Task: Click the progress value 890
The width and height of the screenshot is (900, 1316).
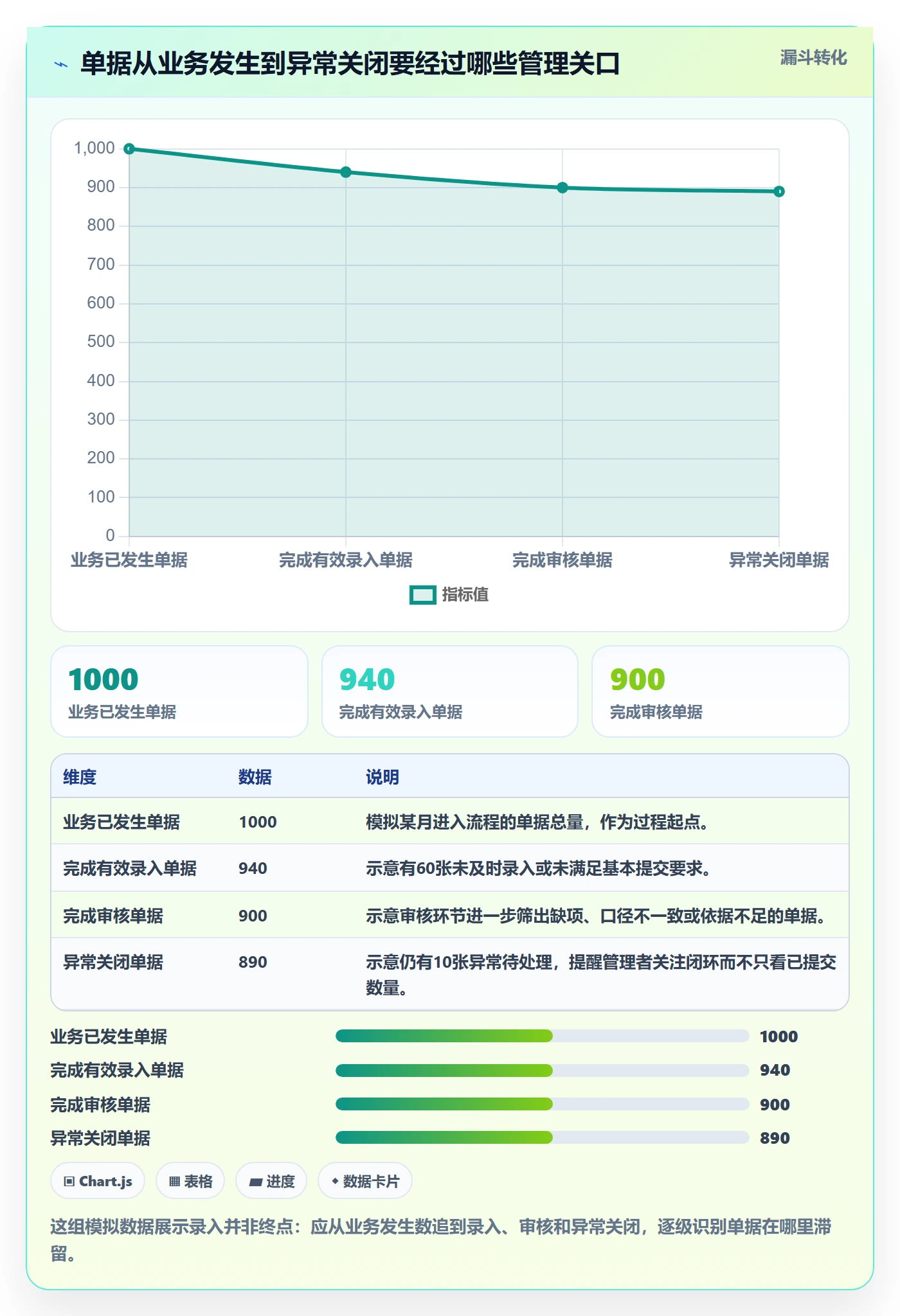Action: (x=775, y=1138)
